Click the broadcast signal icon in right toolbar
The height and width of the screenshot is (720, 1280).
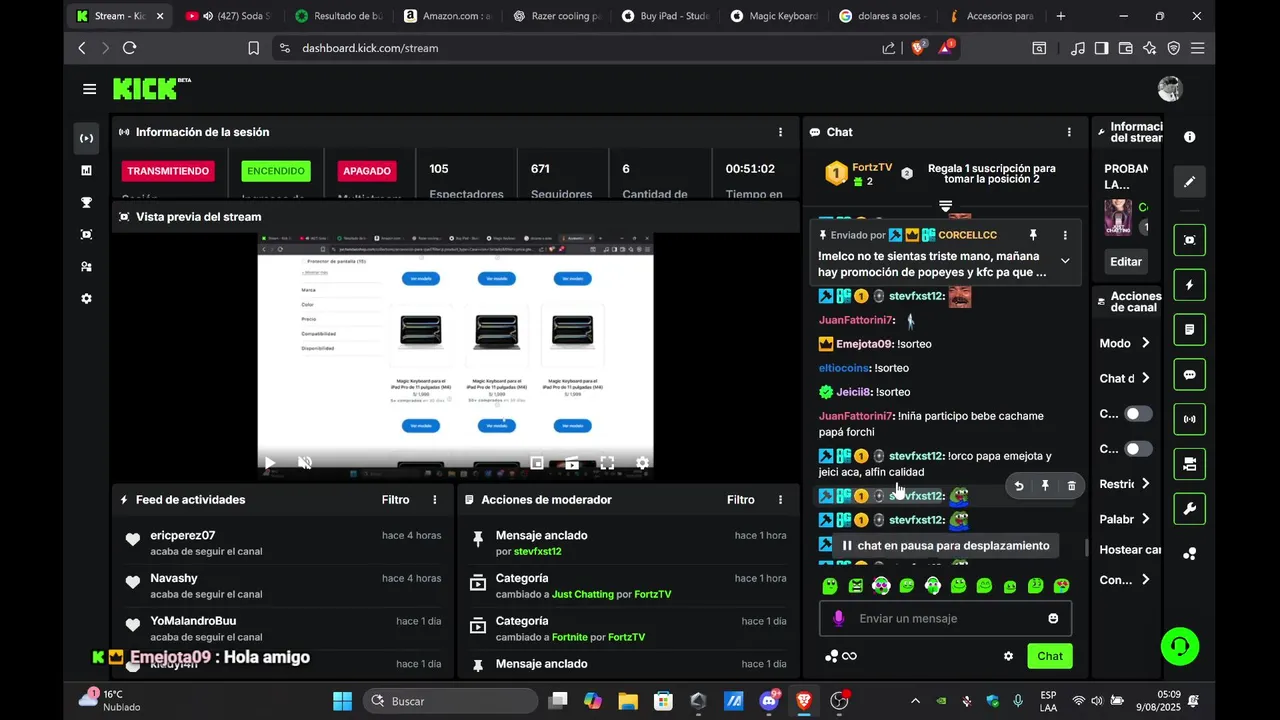pos(1190,419)
